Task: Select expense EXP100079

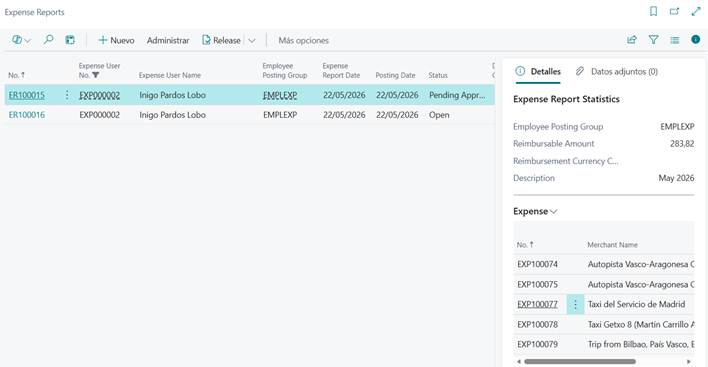Action: pos(537,344)
